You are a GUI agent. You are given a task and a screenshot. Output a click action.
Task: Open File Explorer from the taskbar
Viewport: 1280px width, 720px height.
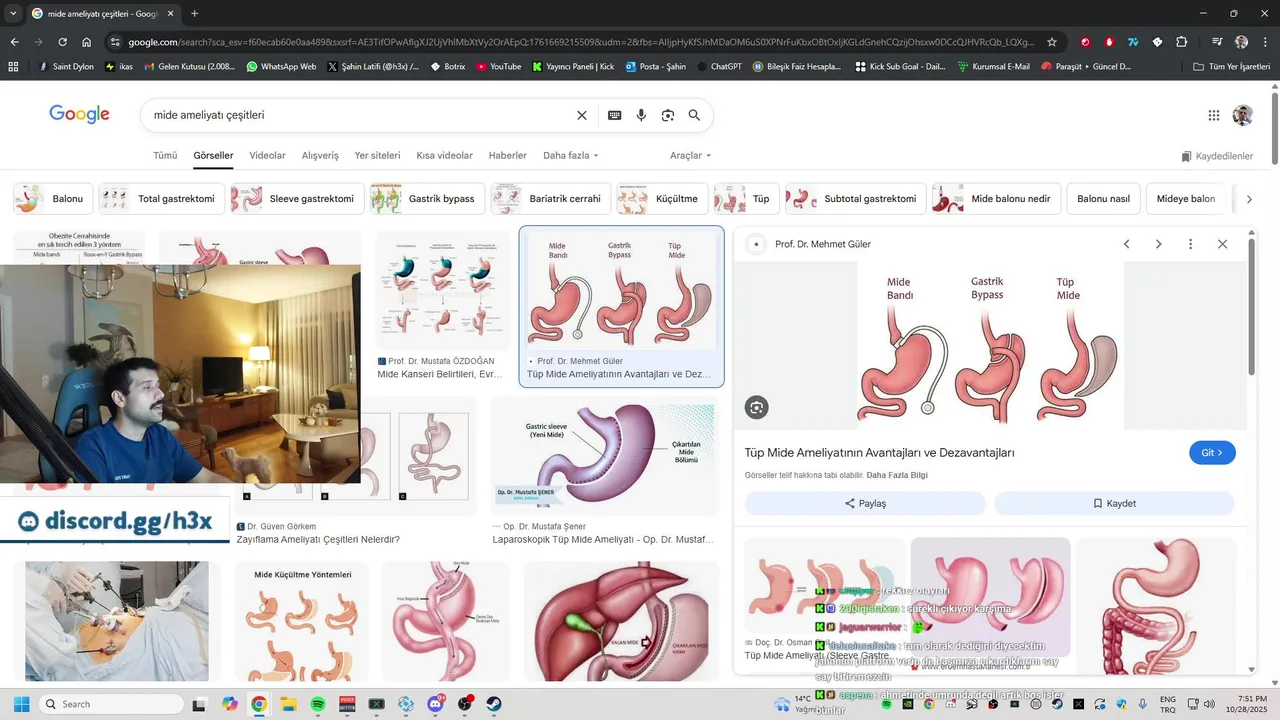(288, 704)
